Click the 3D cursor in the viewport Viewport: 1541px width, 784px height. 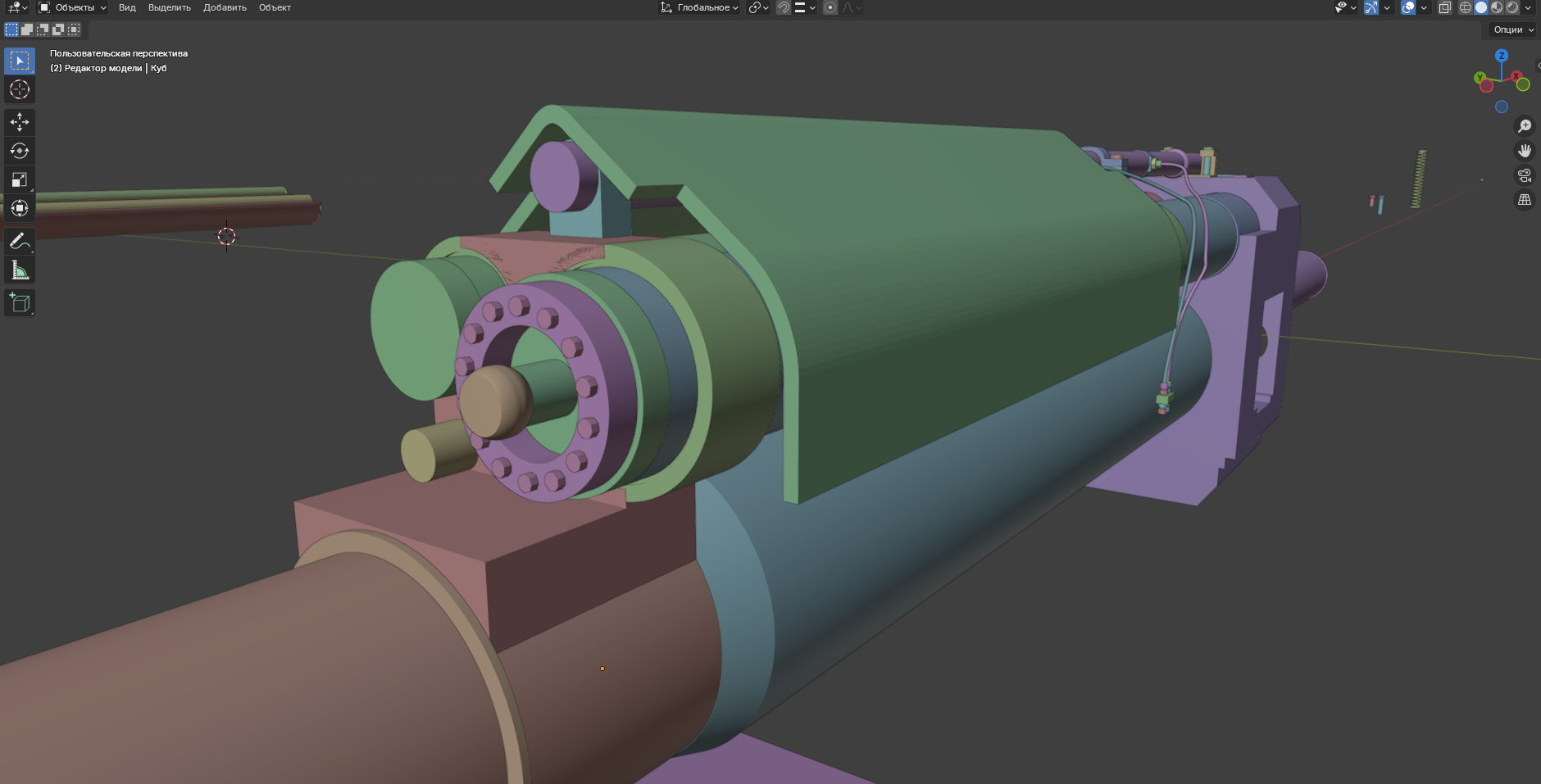(x=226, y=237)
